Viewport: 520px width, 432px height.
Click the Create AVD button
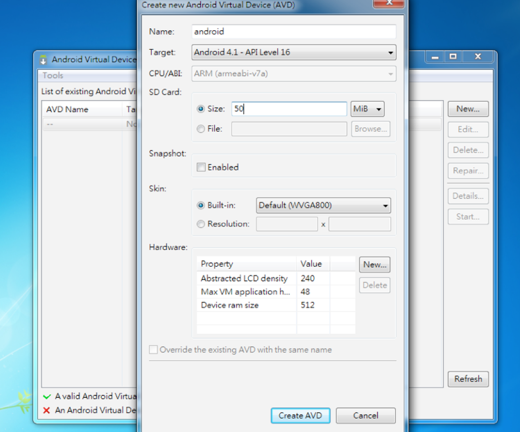tap(300, 416)
